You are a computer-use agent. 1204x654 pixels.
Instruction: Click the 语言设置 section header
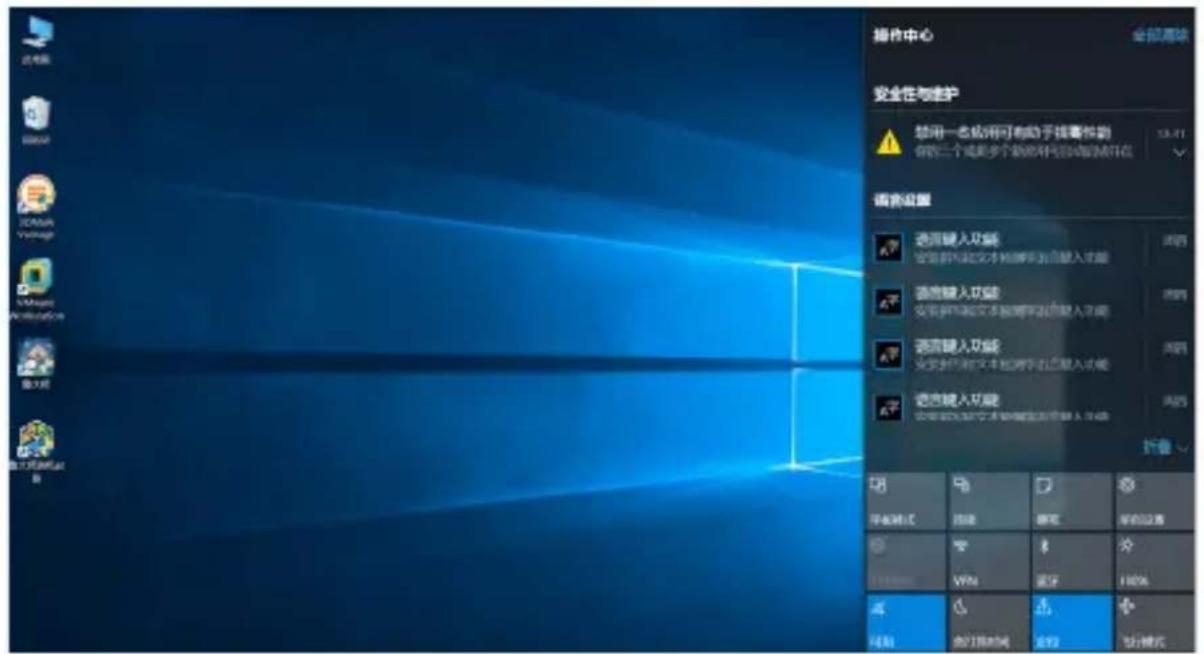903,199
